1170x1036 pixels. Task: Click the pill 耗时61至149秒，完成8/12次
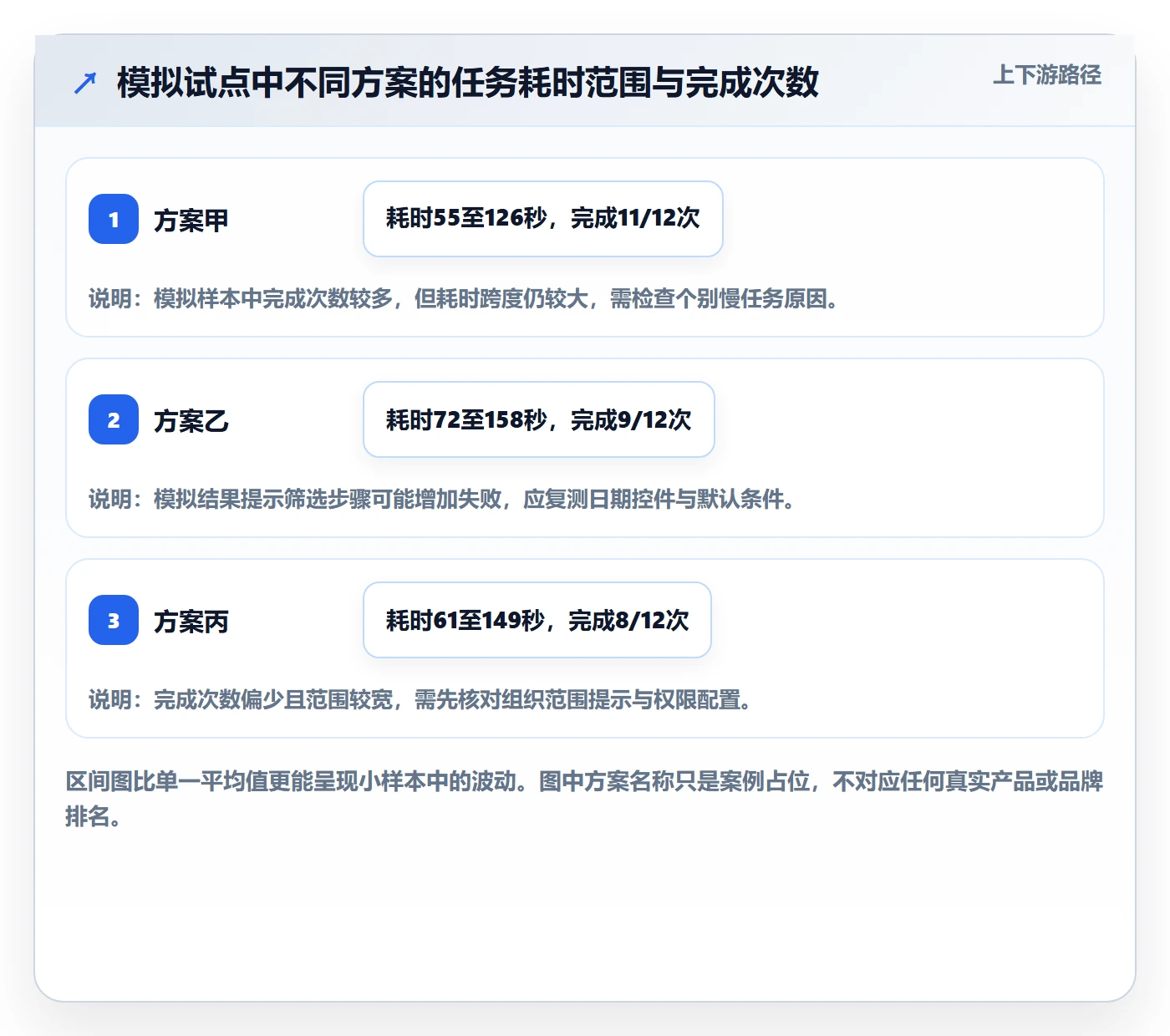(x=537, y=620)
